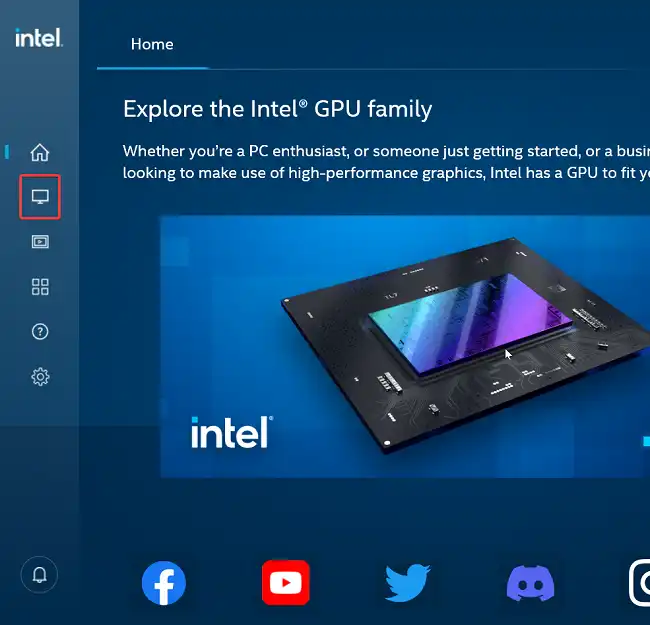Click the Intel logo in the sidebar
650x625 pixels.
pyautogui.click(x=39, y=38)
